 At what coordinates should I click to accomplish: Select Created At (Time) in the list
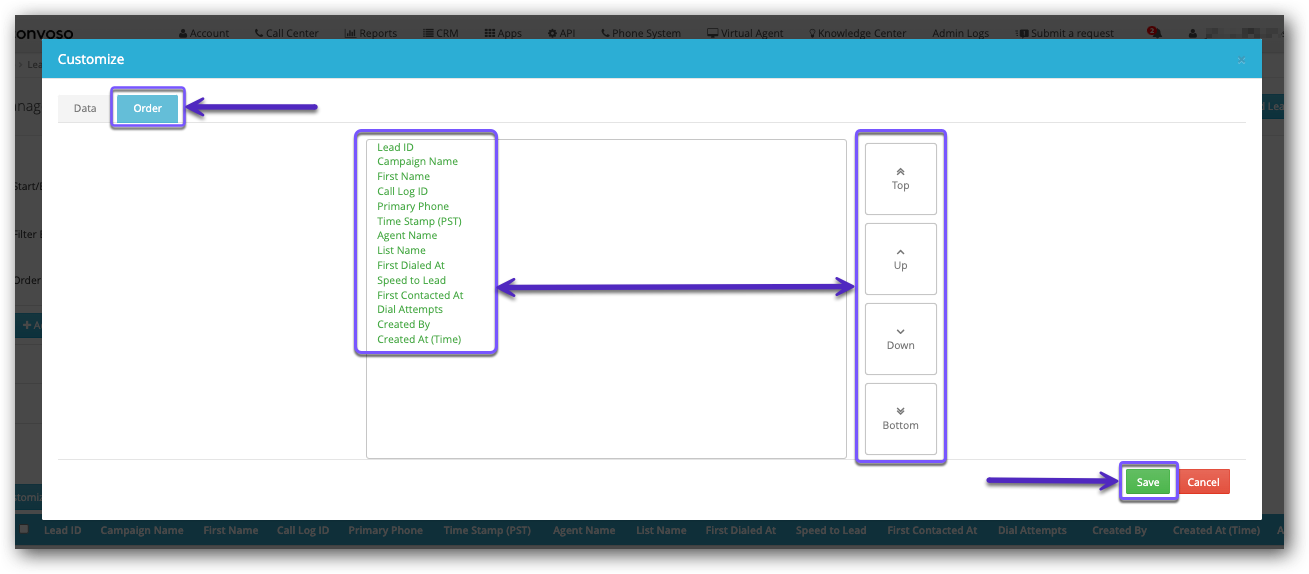click(419, 339)
